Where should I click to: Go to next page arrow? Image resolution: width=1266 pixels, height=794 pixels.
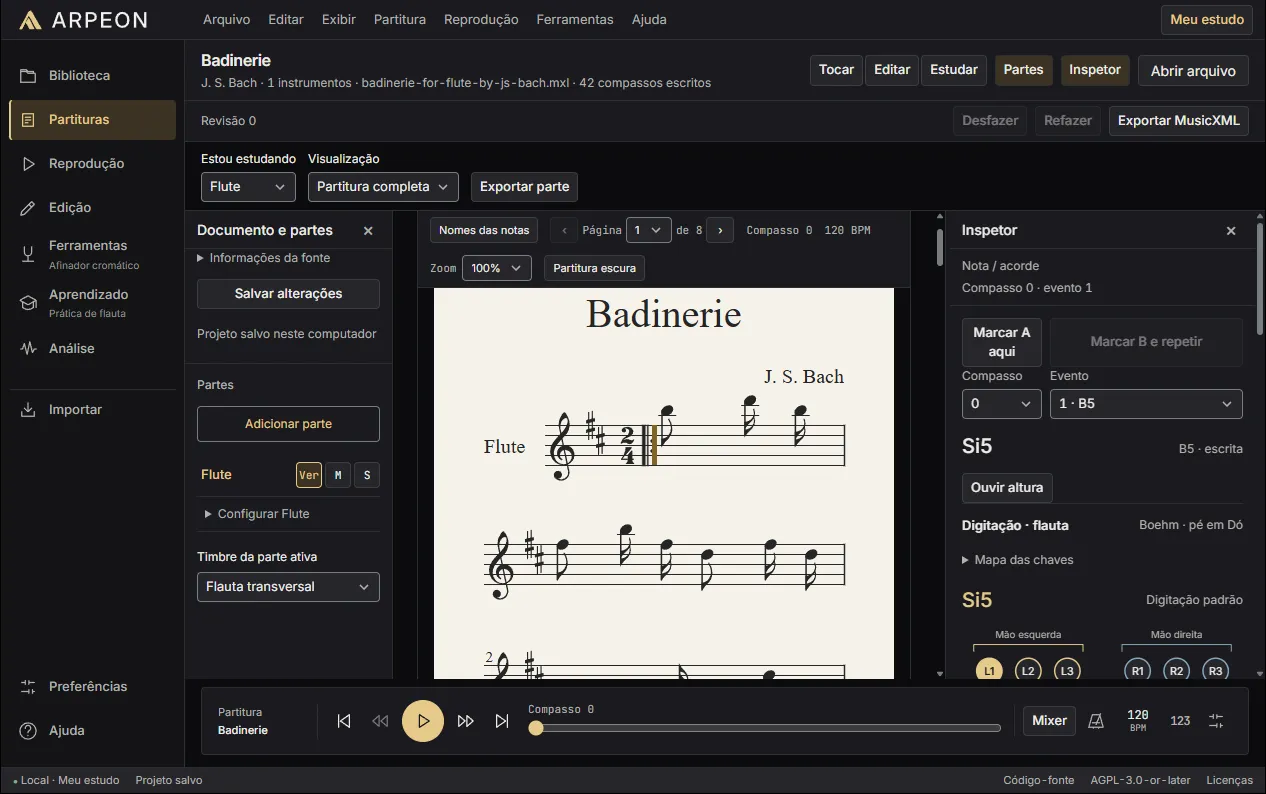721,230
